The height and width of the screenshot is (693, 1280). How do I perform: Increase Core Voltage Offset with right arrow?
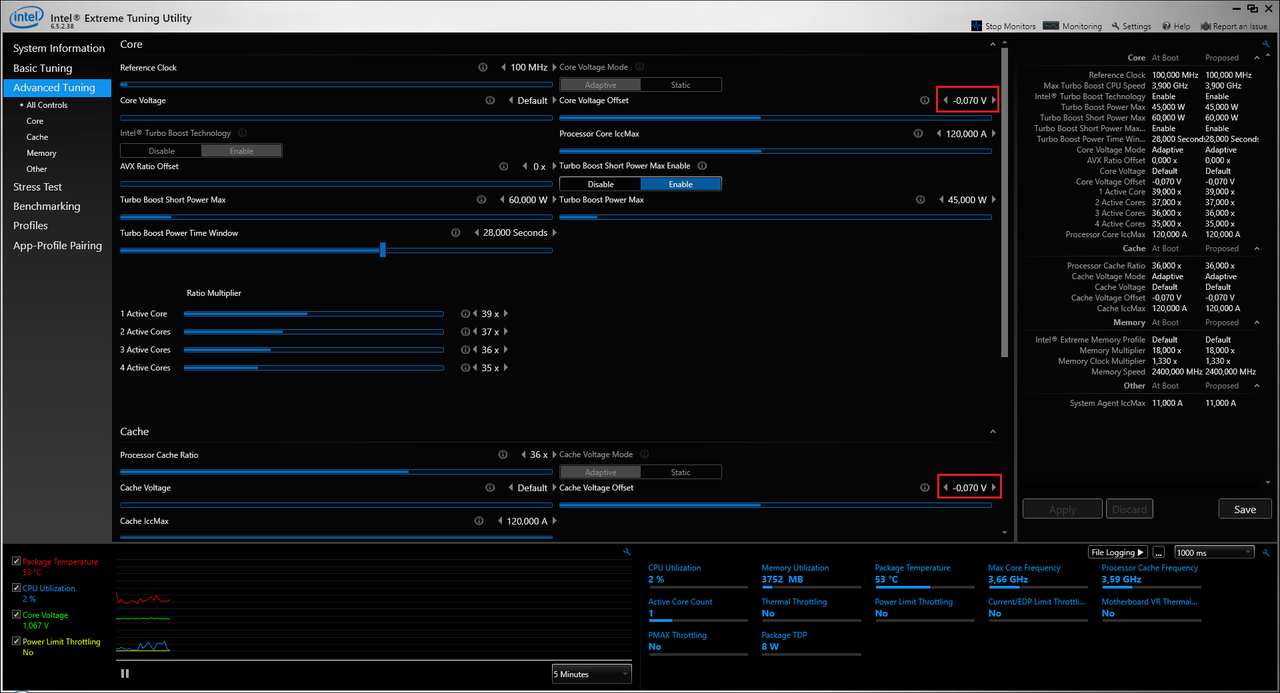pyautogui.click(x=994, y=100)
